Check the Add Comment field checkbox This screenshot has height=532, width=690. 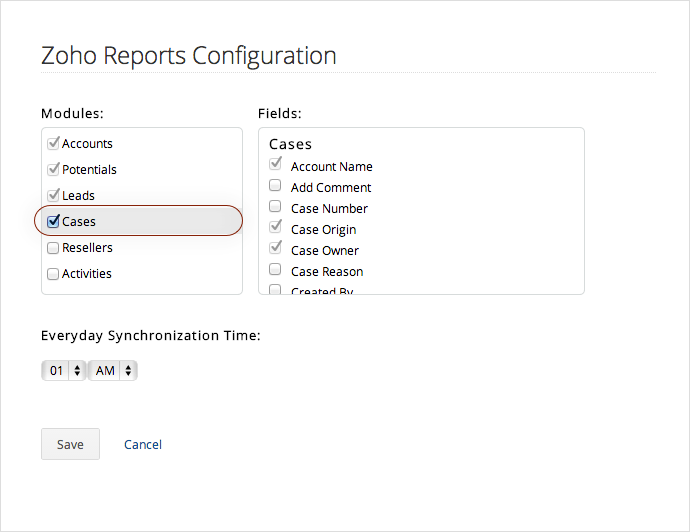[275, 185]
